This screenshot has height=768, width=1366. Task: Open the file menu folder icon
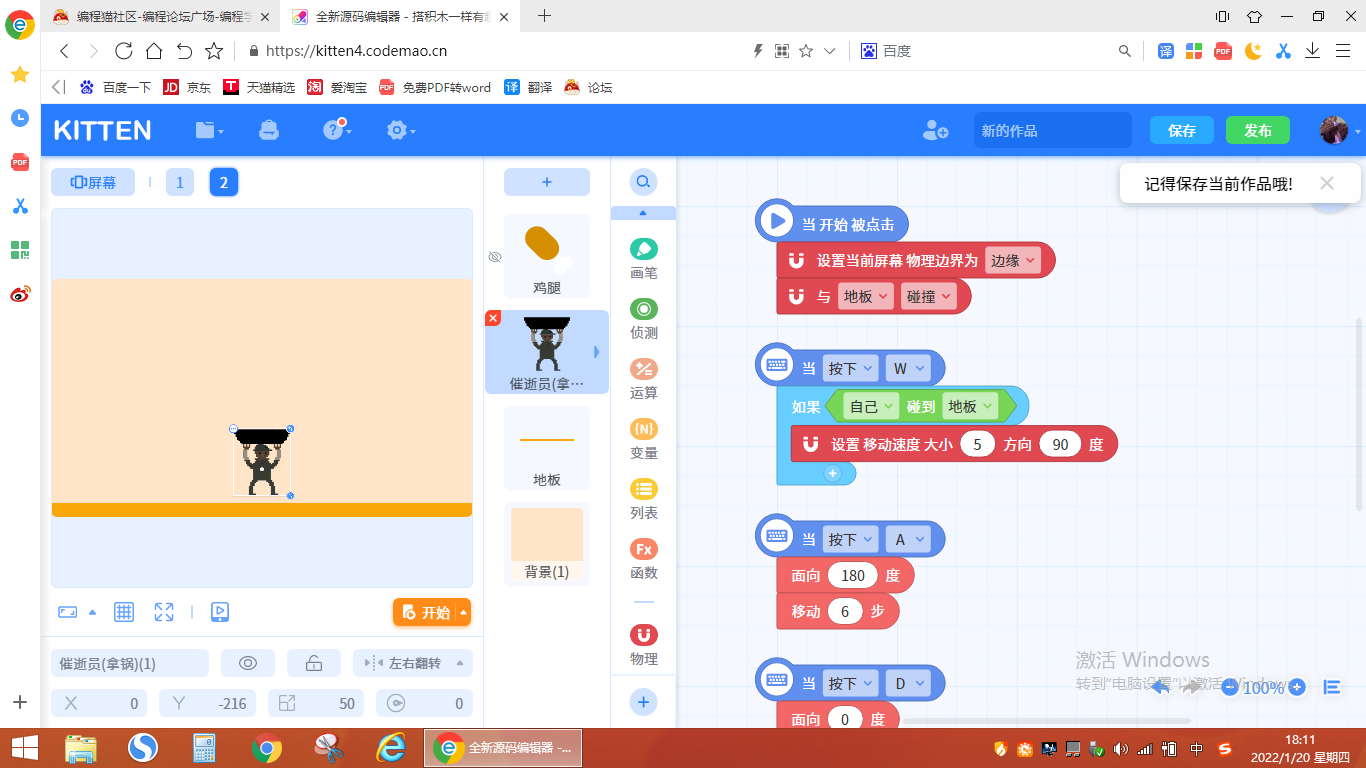pos(209,130)
